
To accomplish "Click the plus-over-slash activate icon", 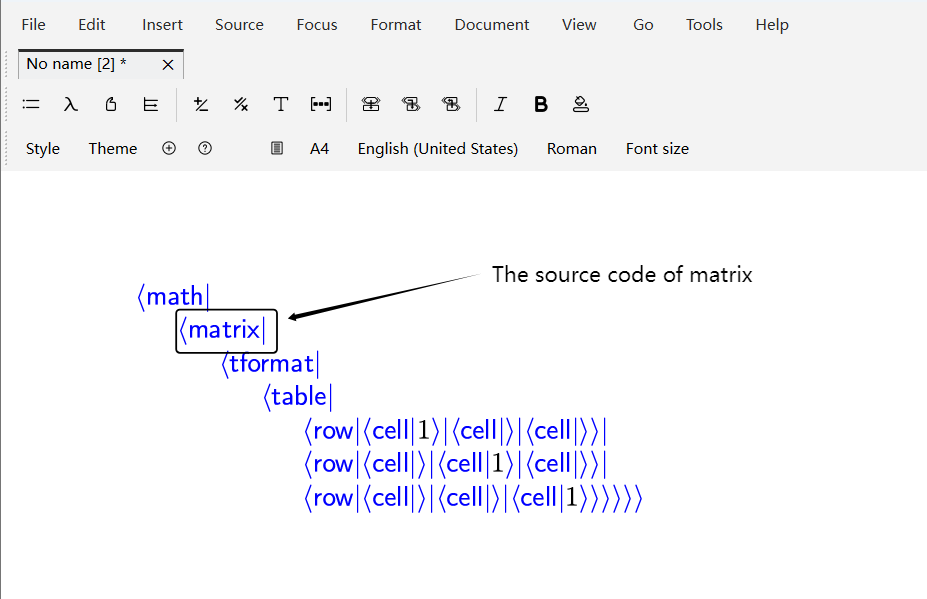I will click(x=201, y=104).
